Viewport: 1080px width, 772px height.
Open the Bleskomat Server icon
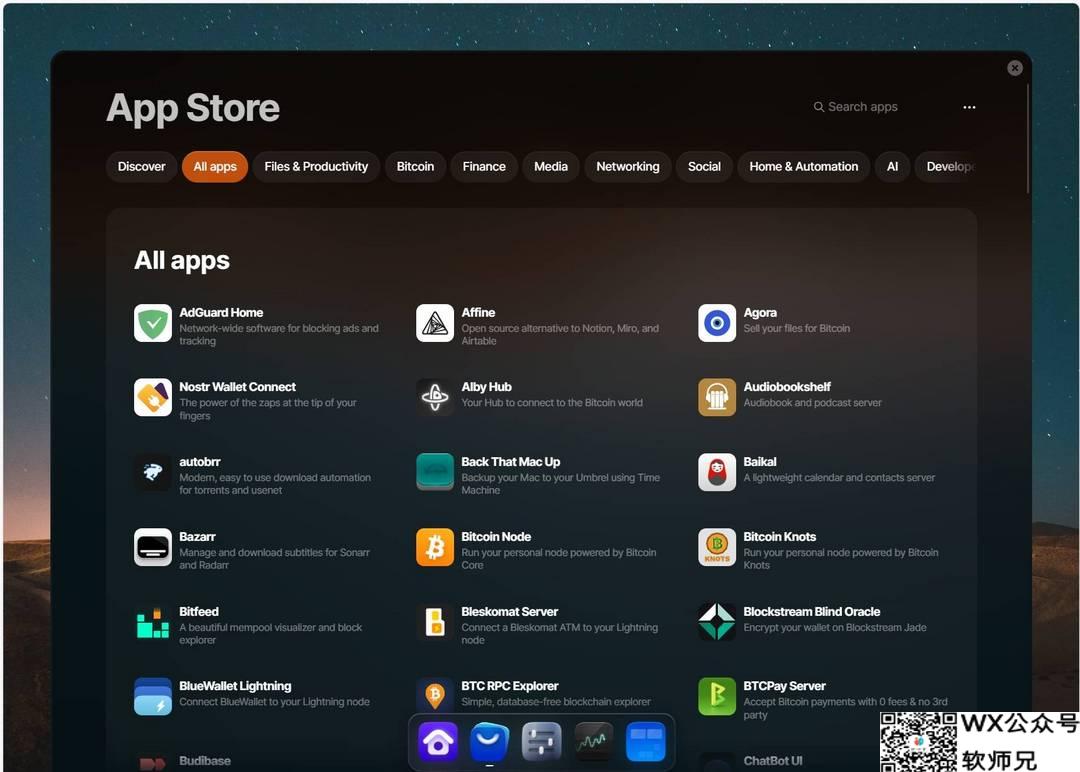coord(435,623)
